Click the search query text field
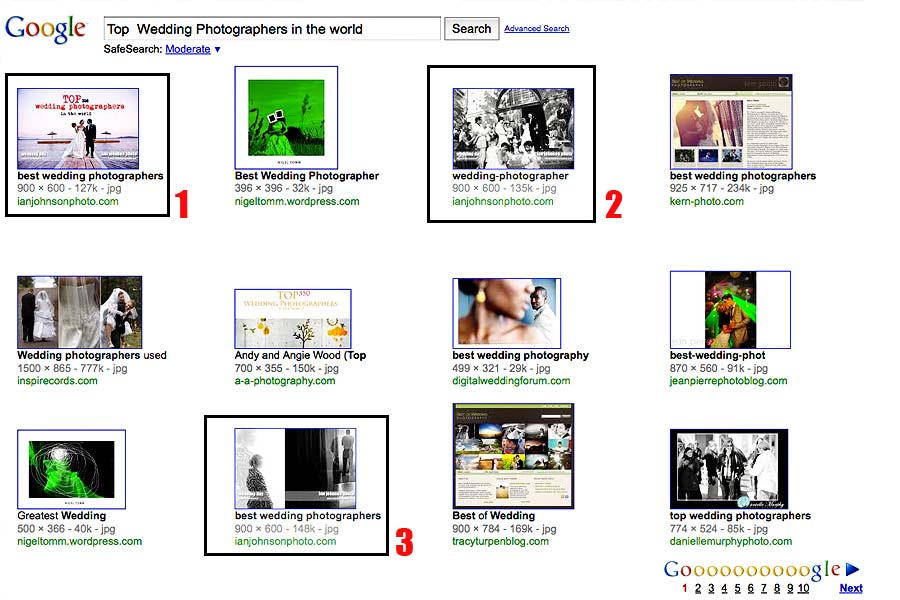 tap(272, 29)
